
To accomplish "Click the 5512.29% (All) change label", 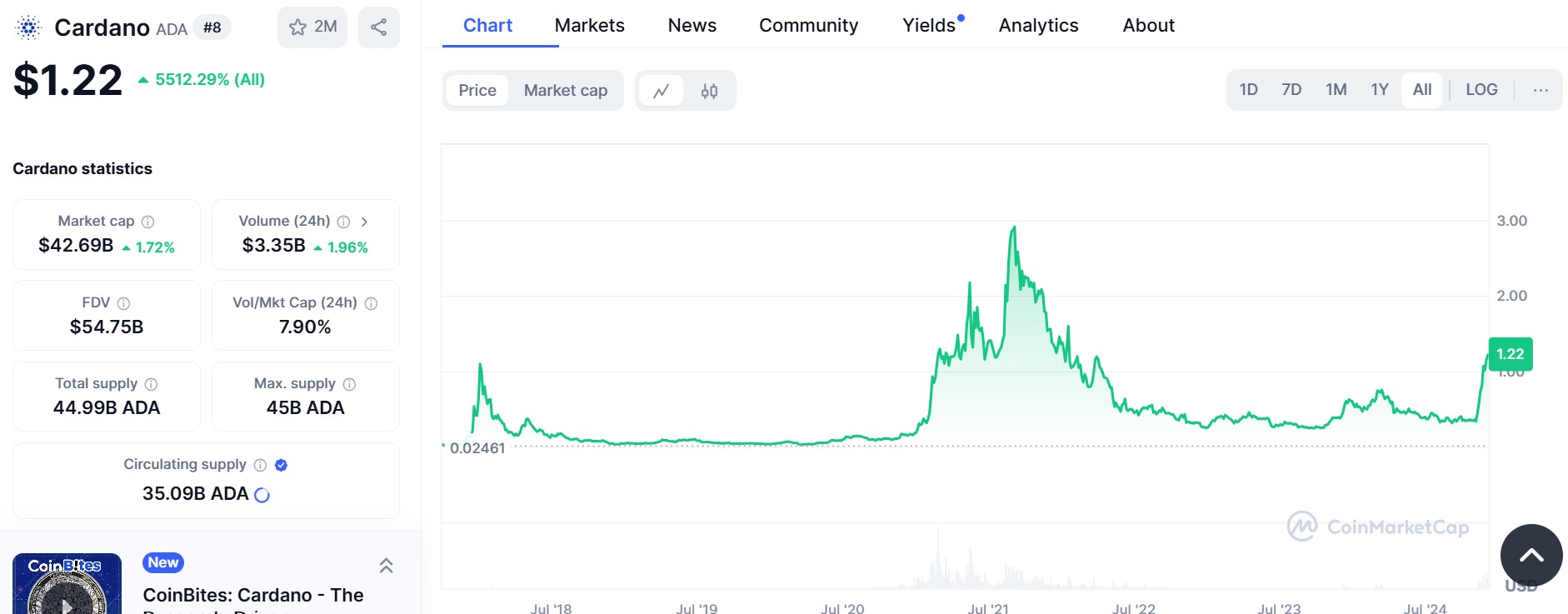I will pyautogui.click(x=210, y=79).
